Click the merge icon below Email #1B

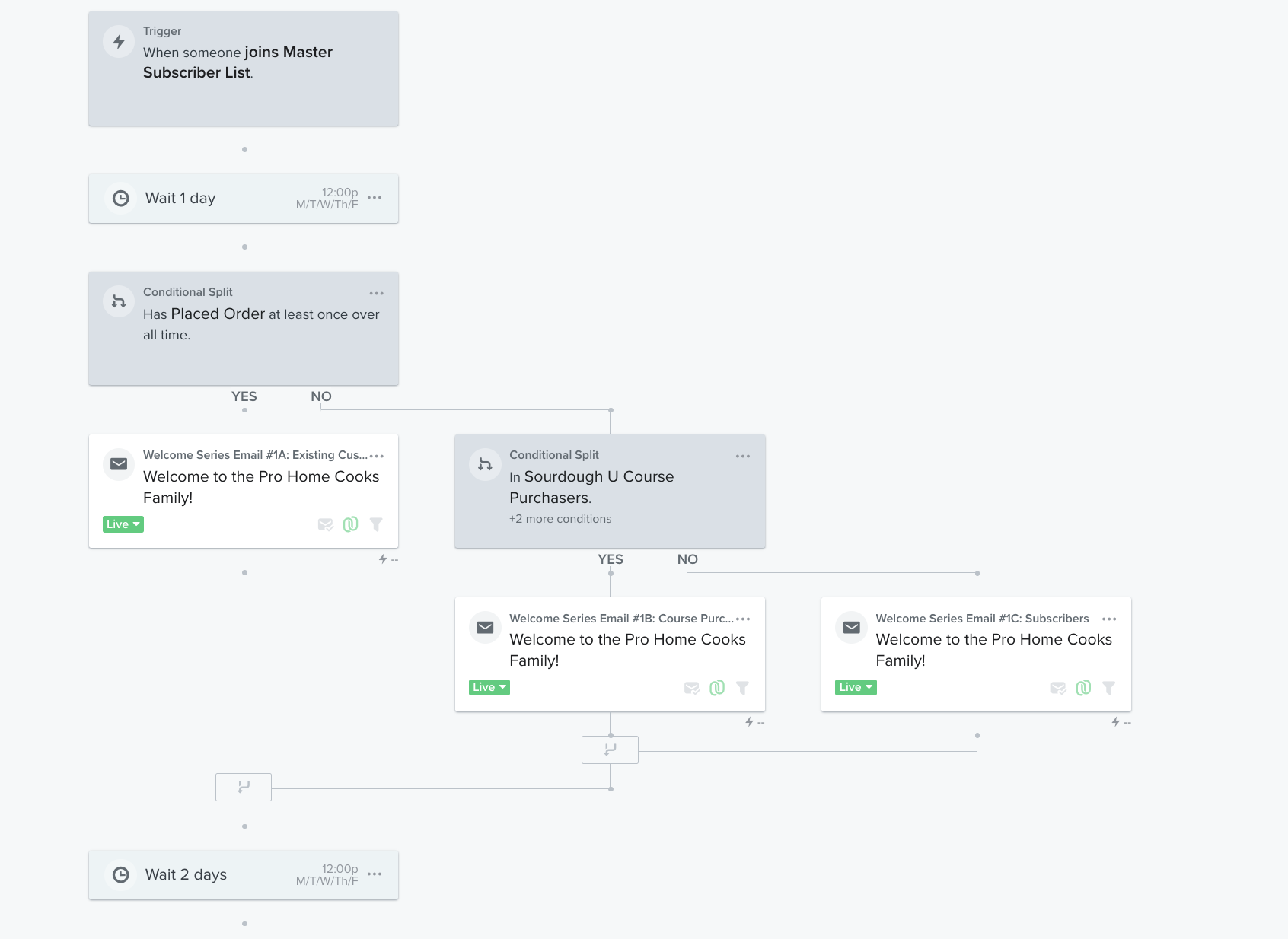click(610, 750)
